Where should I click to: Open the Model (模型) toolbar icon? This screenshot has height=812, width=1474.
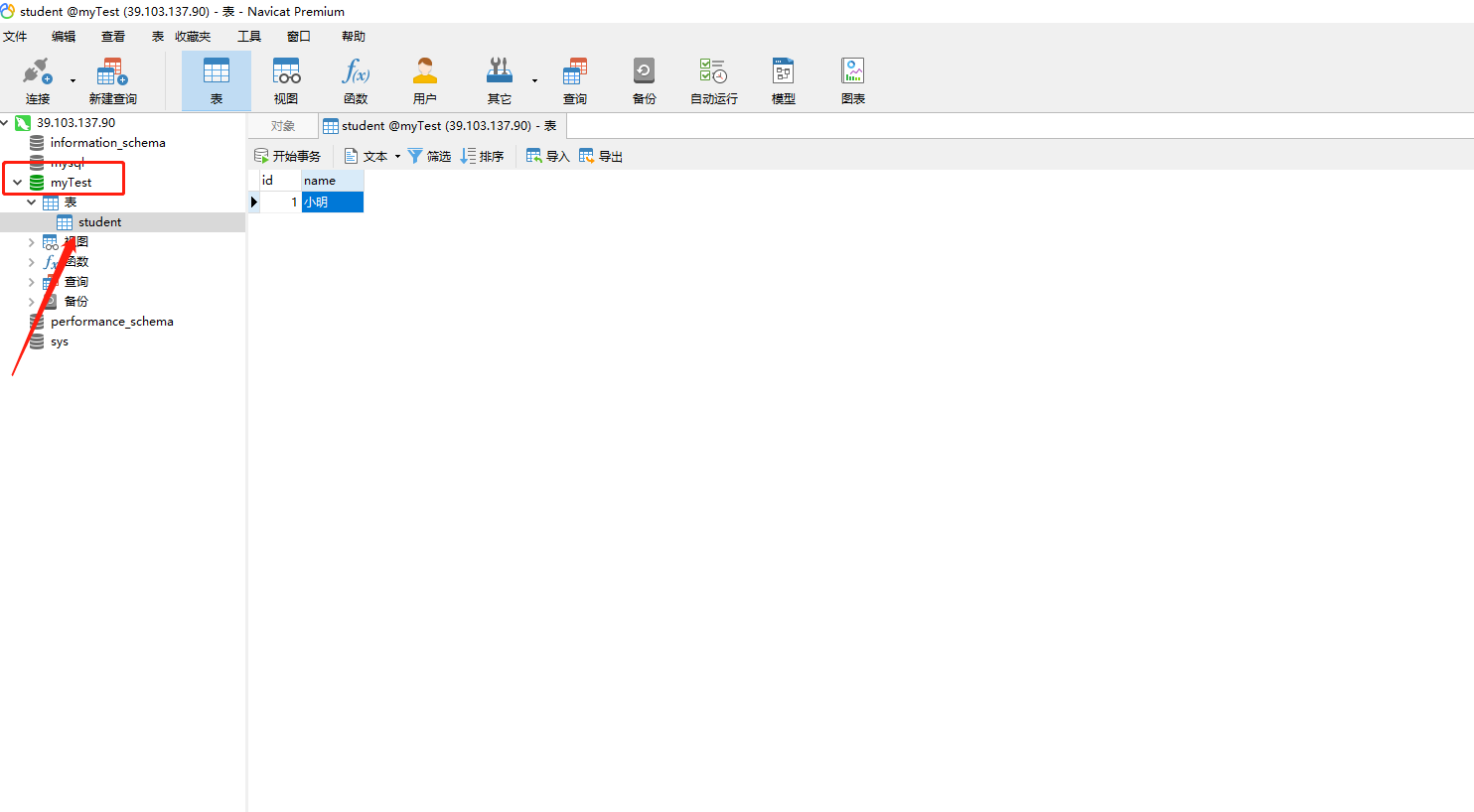click(x=784, y=71)
